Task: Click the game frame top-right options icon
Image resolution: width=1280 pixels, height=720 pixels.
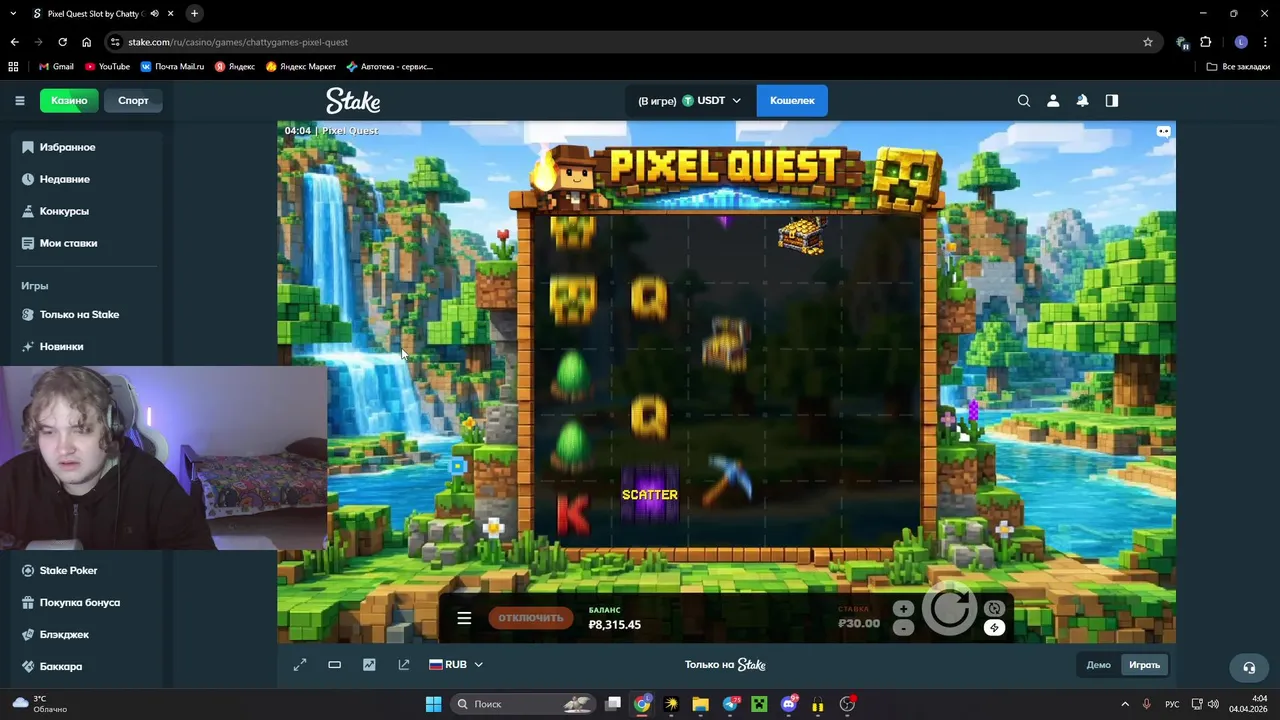Action: point(1163,131)
